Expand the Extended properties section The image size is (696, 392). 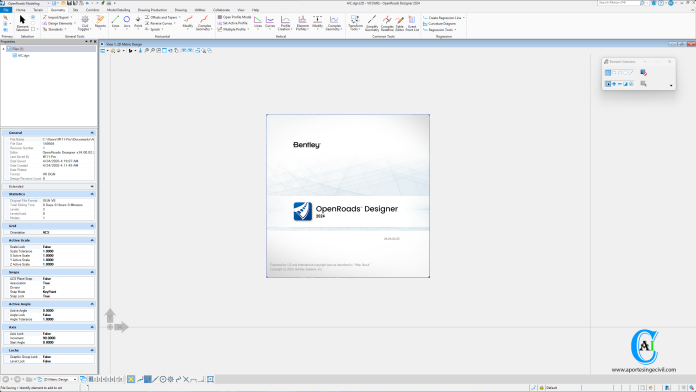(x=92, y=186)
